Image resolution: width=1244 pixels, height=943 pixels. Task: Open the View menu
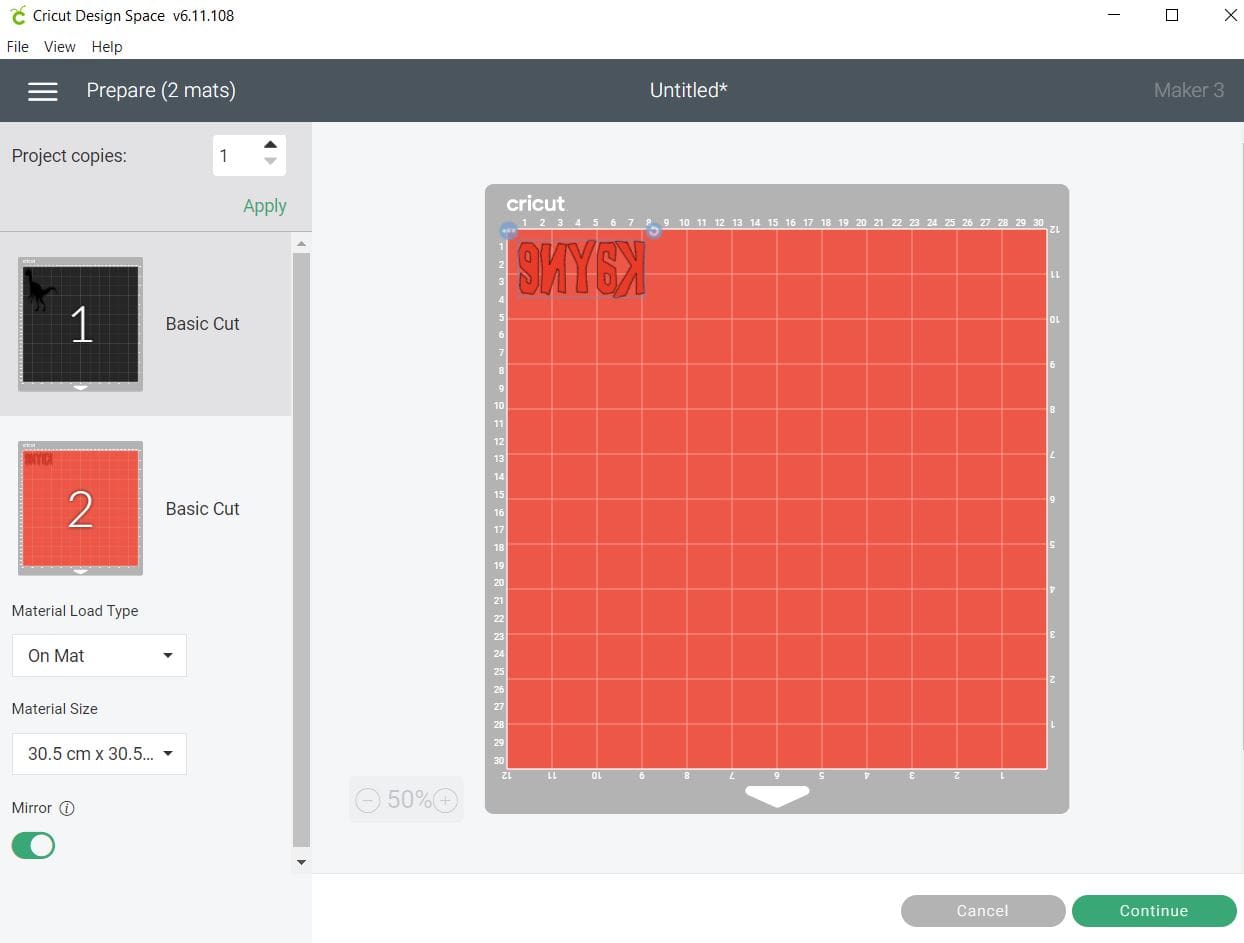coord(60,47)
